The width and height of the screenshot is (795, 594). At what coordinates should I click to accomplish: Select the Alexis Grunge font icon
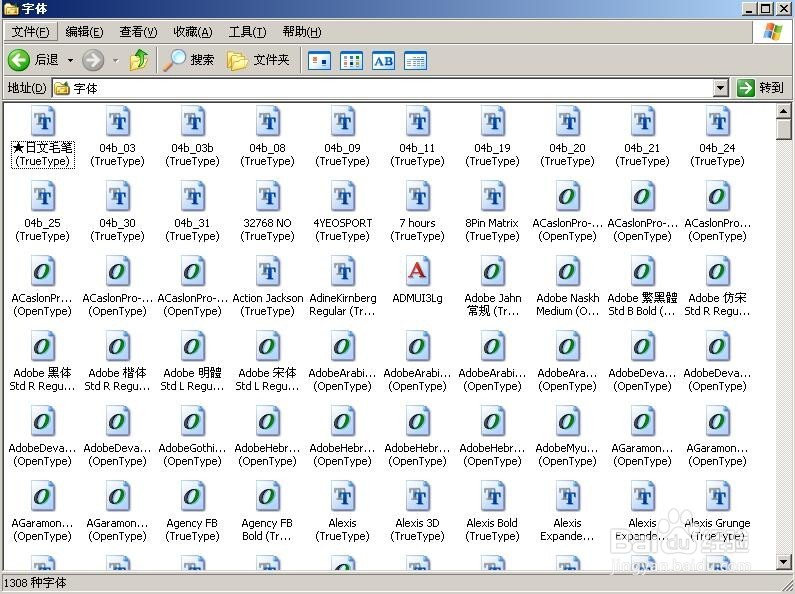point(717,496)
